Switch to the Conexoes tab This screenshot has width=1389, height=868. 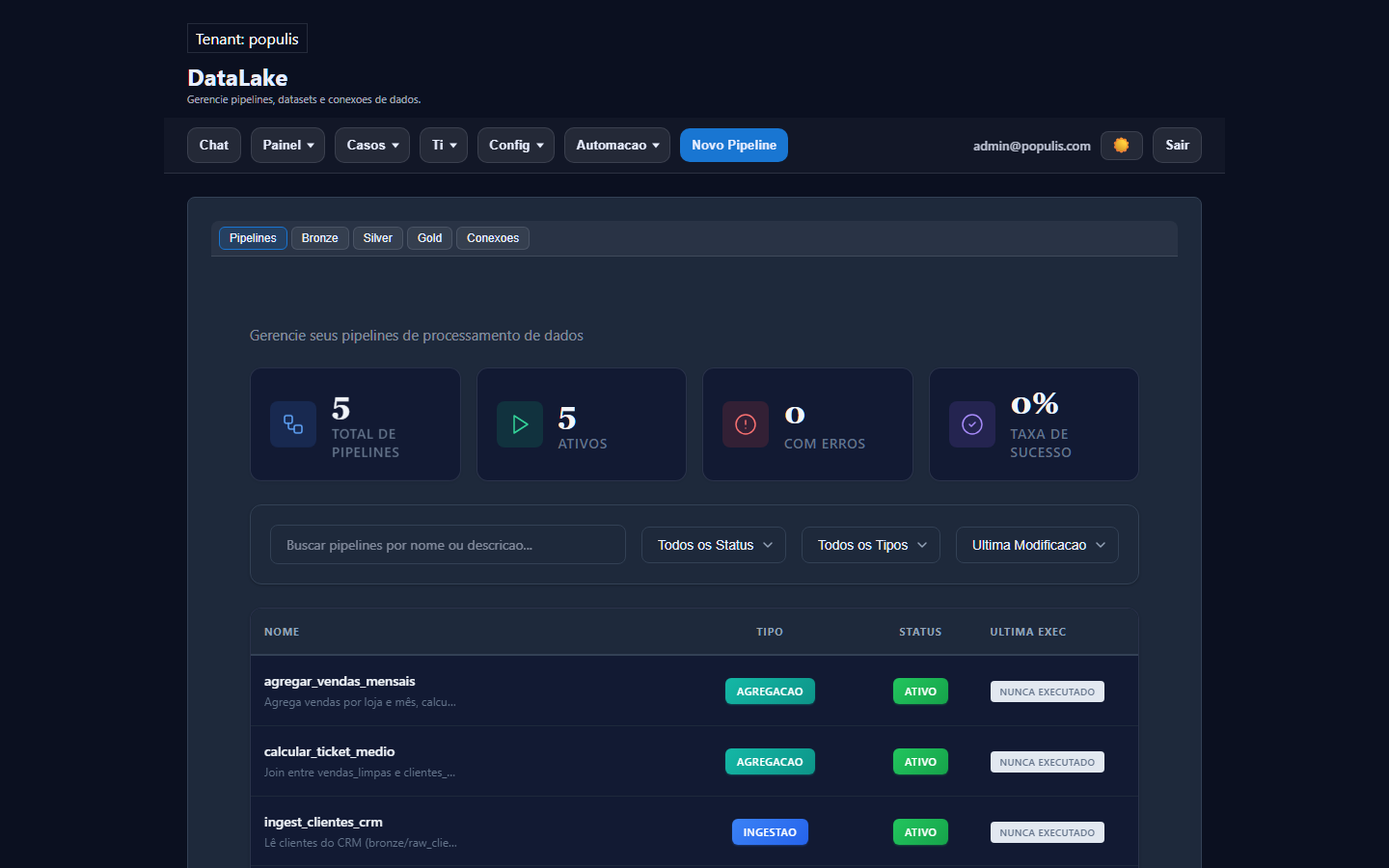[x=492, y=238]
